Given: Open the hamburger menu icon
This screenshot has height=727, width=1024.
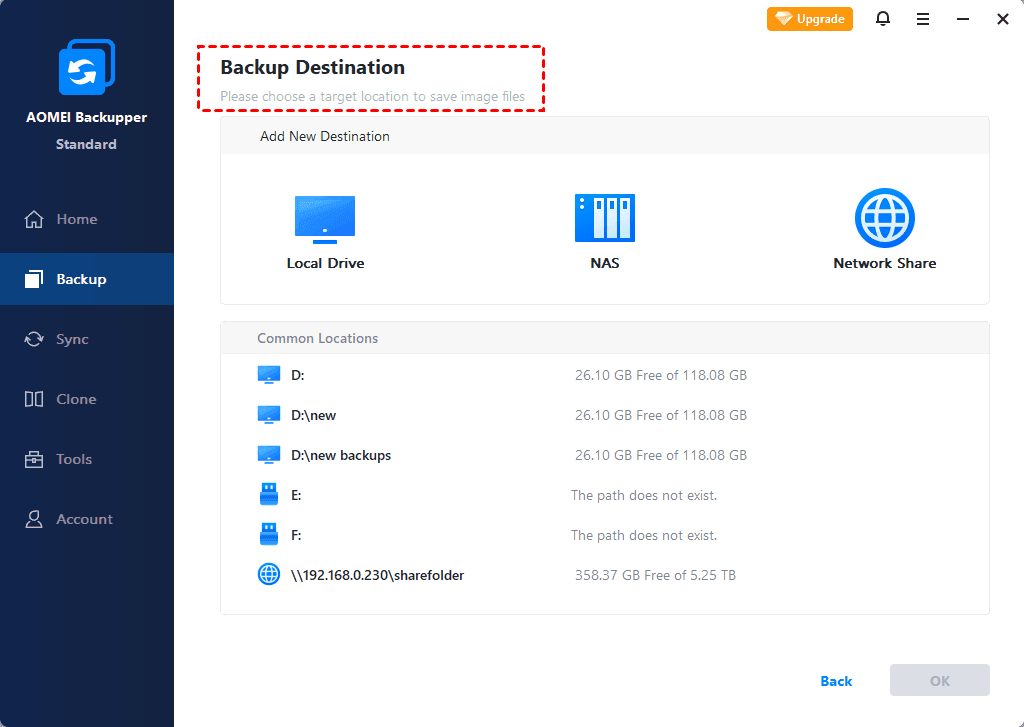Looking at the screenshot, I should [923, 19].
